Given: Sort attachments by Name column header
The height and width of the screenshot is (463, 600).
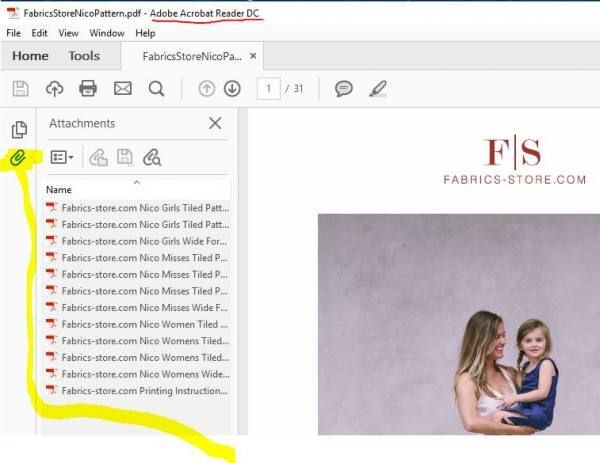Looking at the screenshot, I should 59,189.
